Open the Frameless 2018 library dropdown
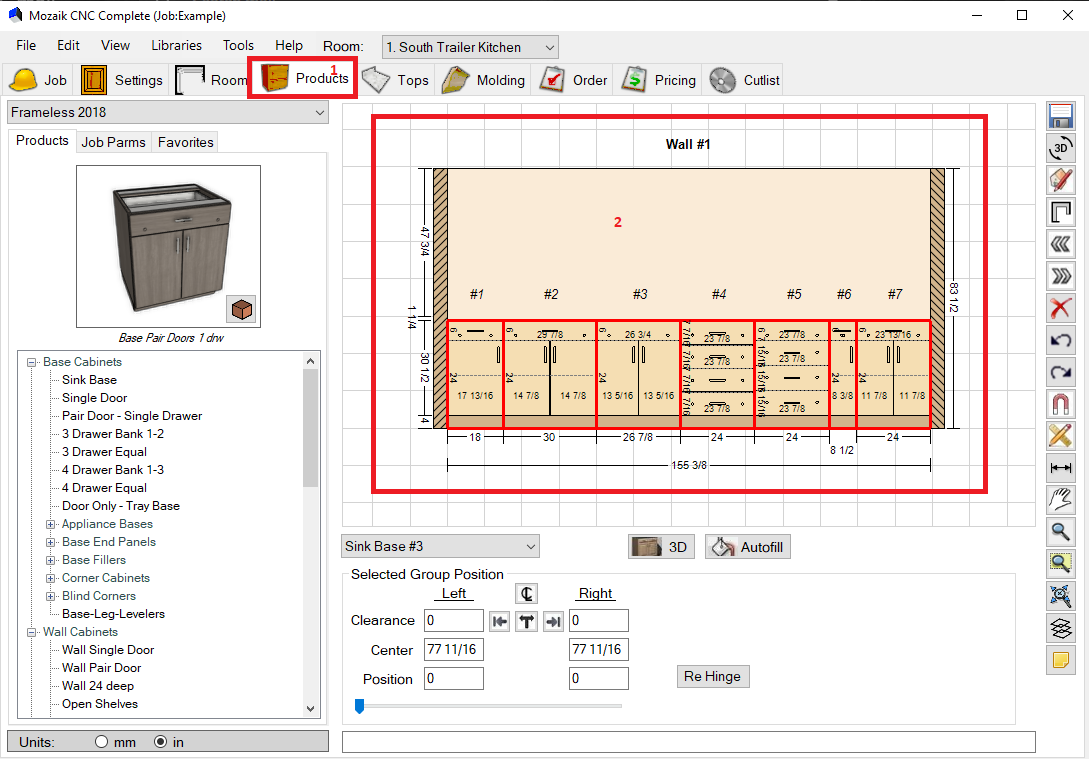The image size is (1089, 759). click(x=167, y=112)
